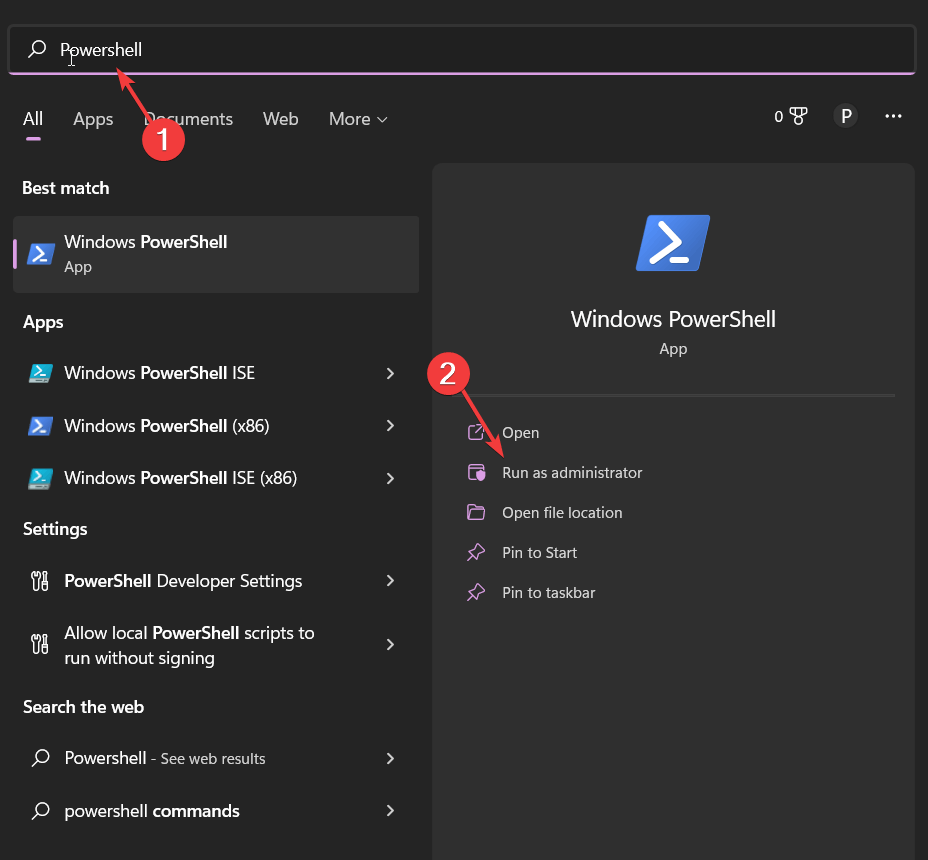Screen dimensions: 928x860
Task: Expand Powershell web results chevron
Action: (x=390, y=758)
